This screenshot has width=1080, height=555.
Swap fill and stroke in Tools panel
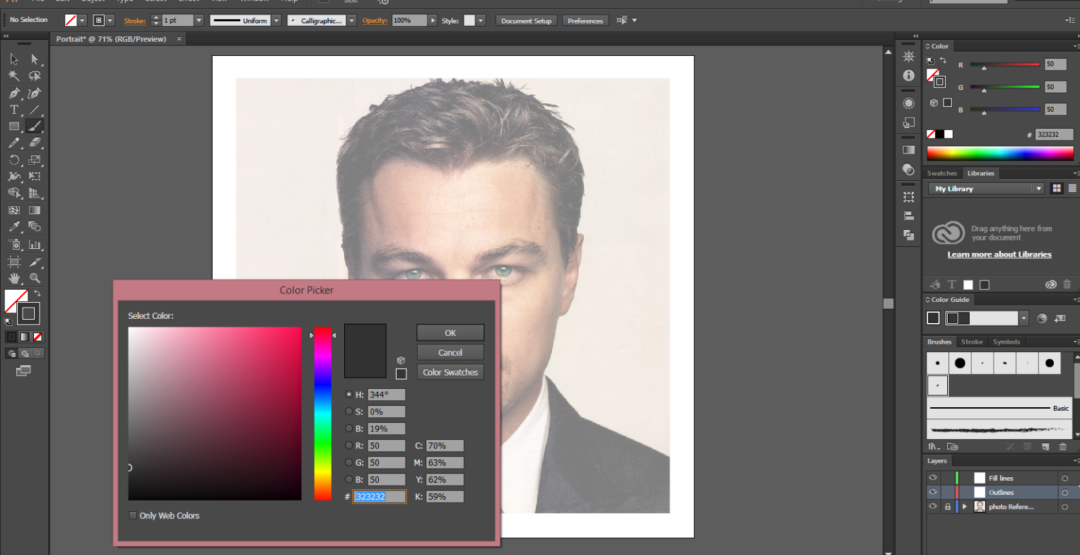click(38, 294)
